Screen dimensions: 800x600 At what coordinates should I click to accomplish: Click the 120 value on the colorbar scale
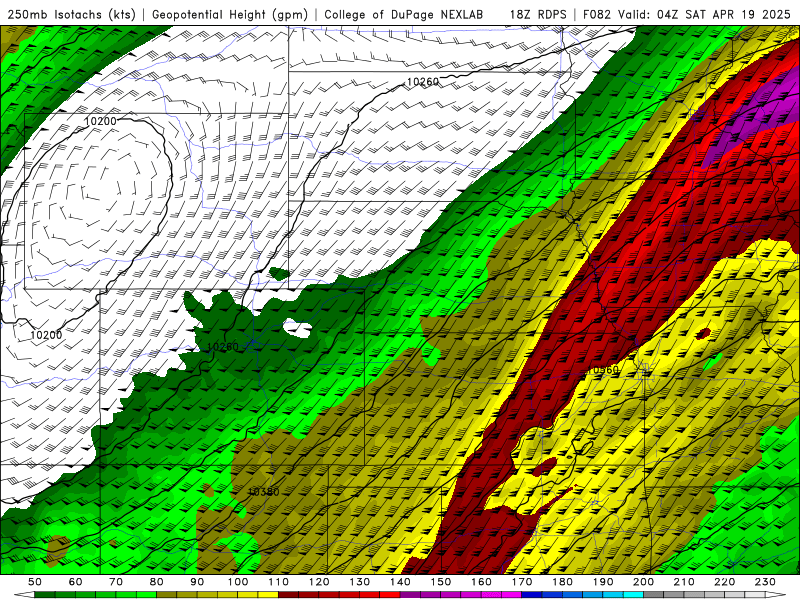pyautogui.click(x=319, y=582)
